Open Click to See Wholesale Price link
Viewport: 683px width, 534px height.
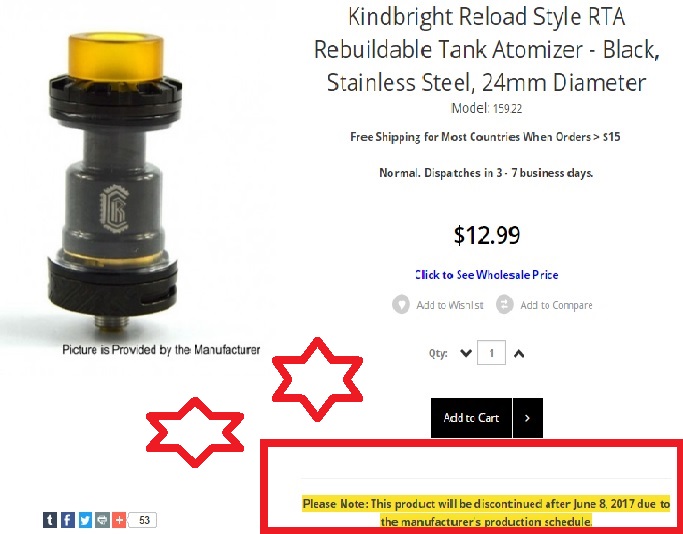click(x=487, y=275)
